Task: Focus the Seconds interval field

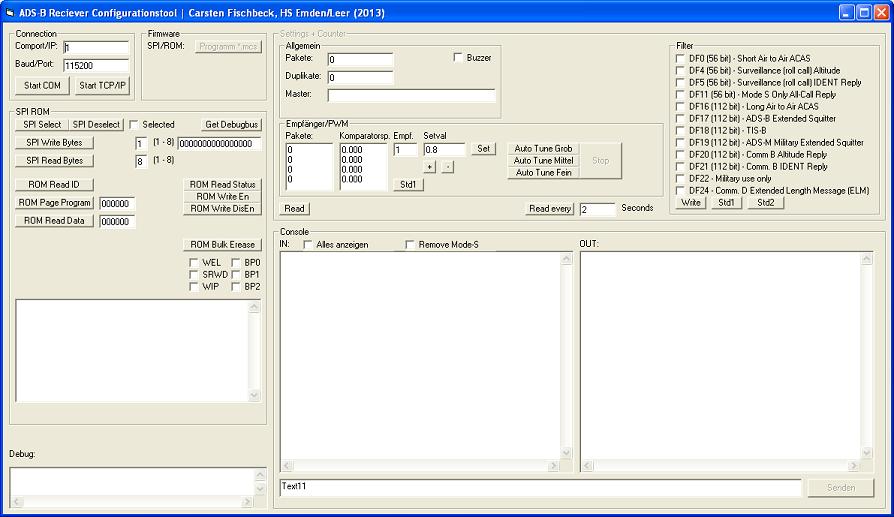Action: [x=598, y=209]
